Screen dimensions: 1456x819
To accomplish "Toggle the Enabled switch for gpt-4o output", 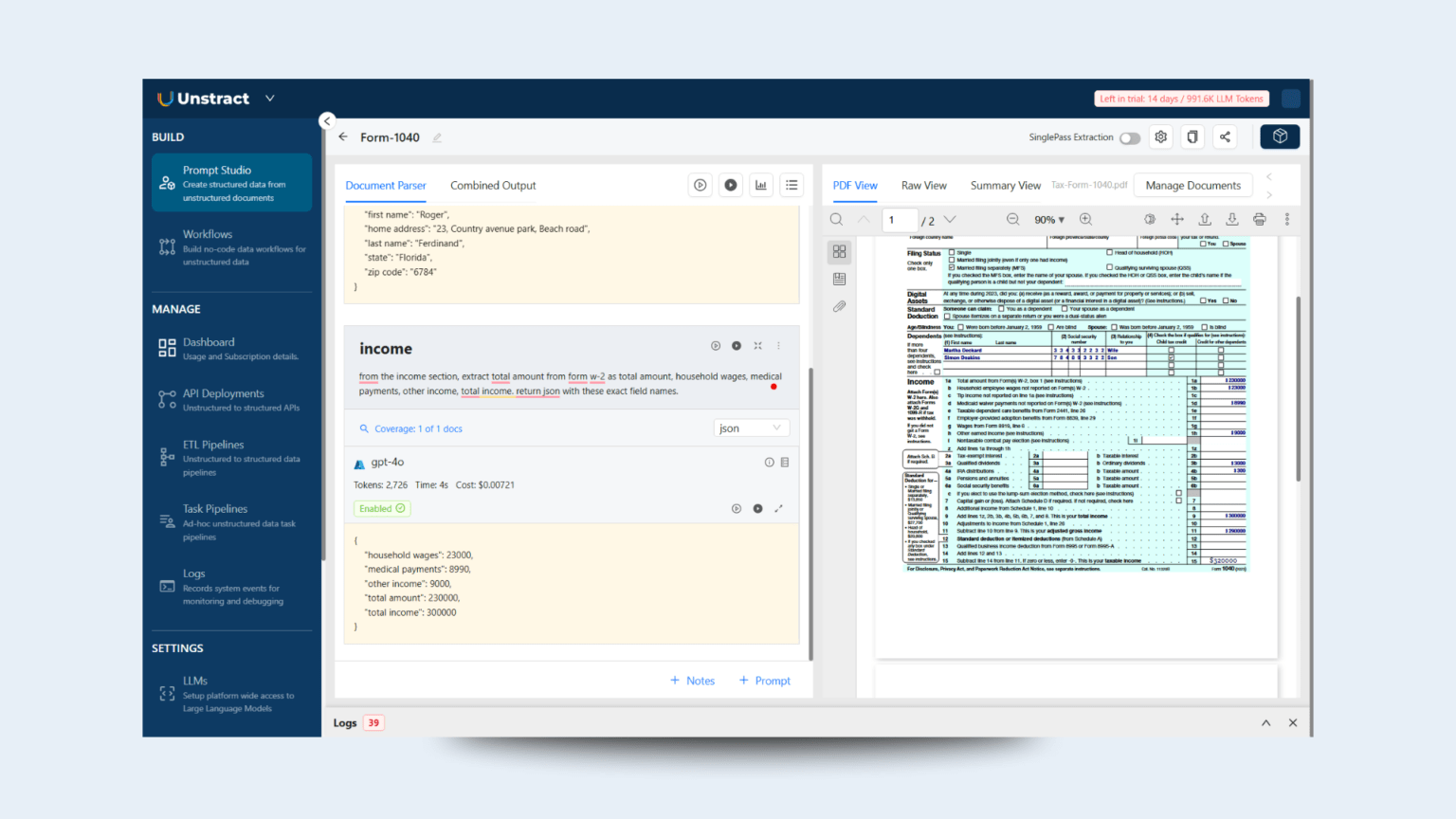I will (381, 508).
